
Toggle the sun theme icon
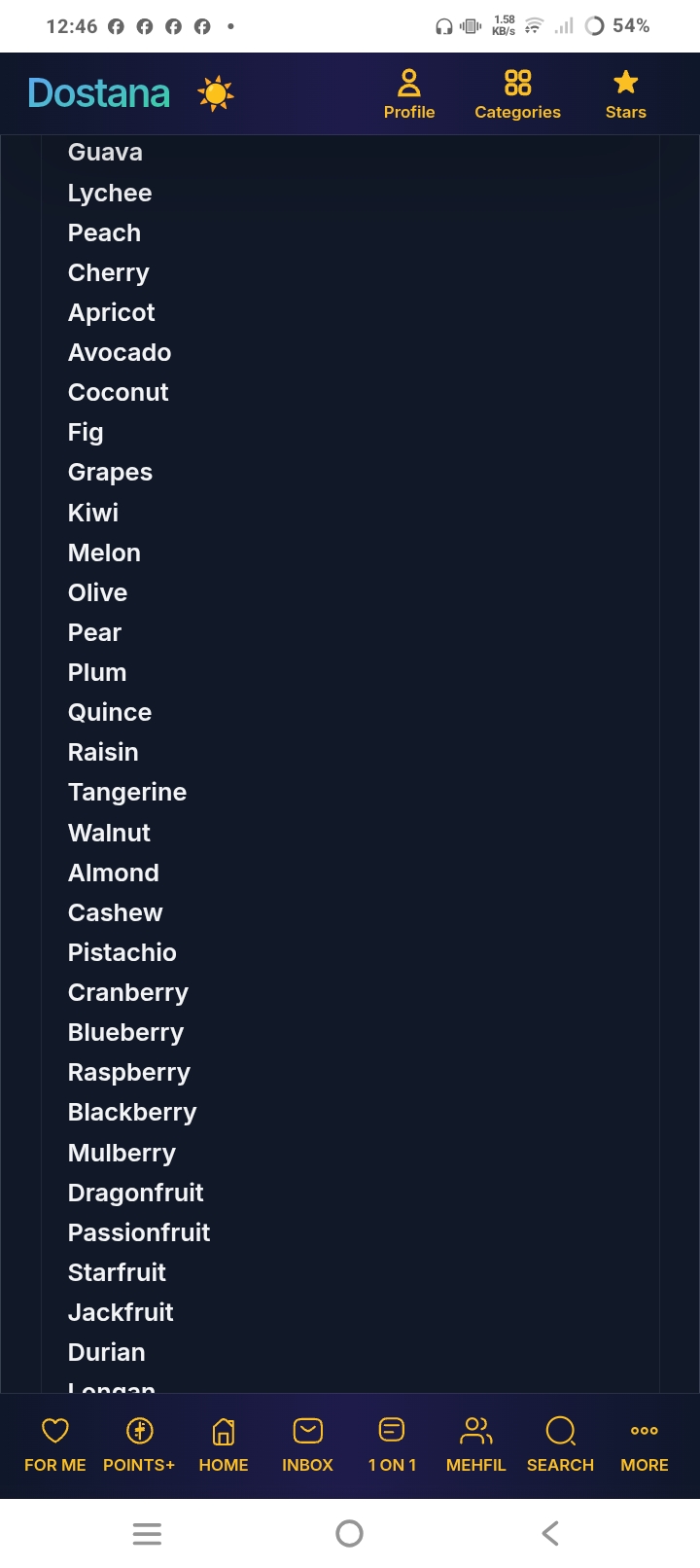pyautogui.click(x=215, y=93)
